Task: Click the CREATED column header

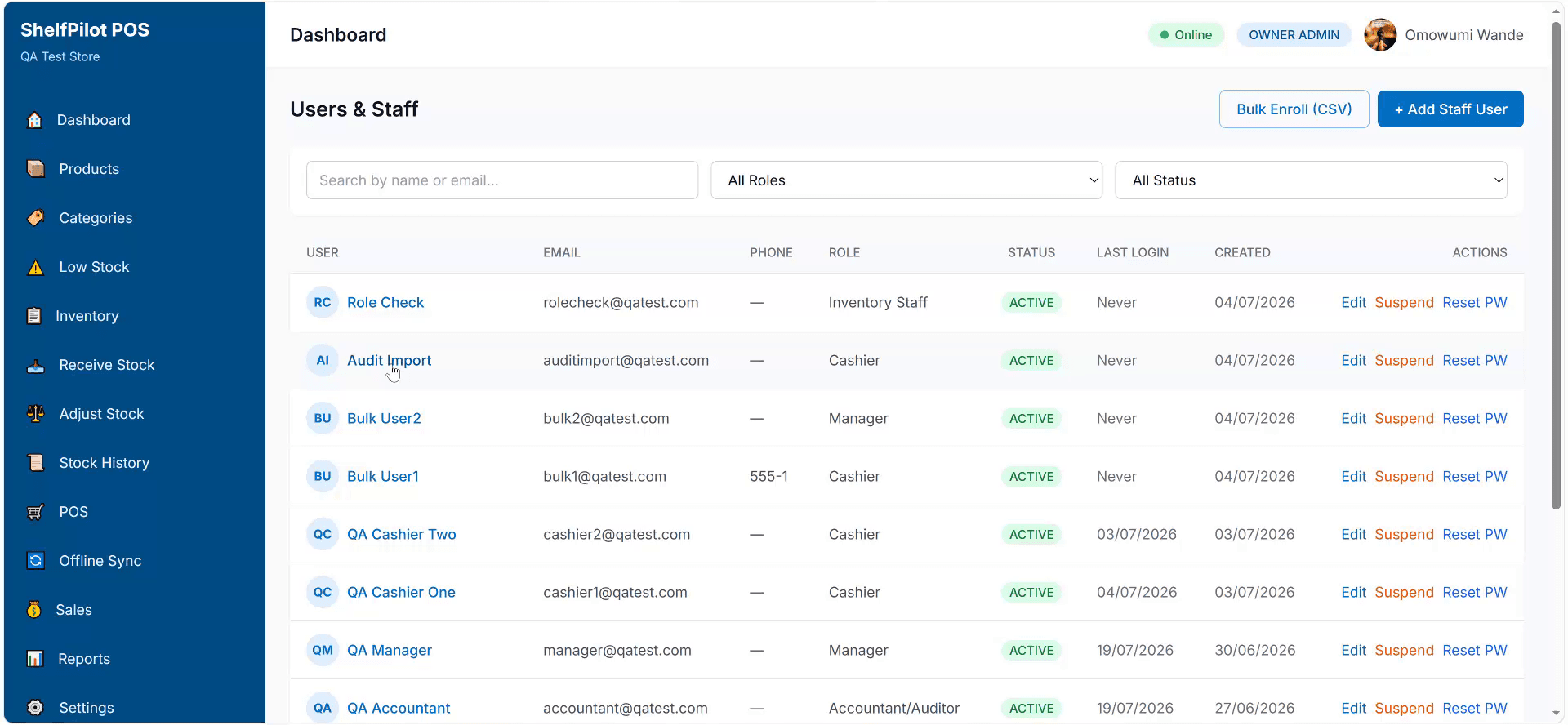Action: (1242, 252)
